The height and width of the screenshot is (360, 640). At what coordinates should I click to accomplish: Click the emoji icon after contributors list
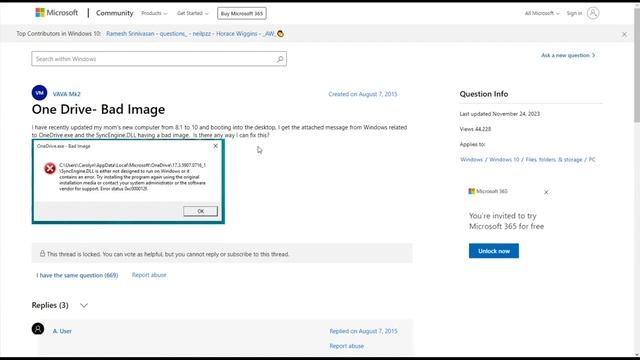280,33
